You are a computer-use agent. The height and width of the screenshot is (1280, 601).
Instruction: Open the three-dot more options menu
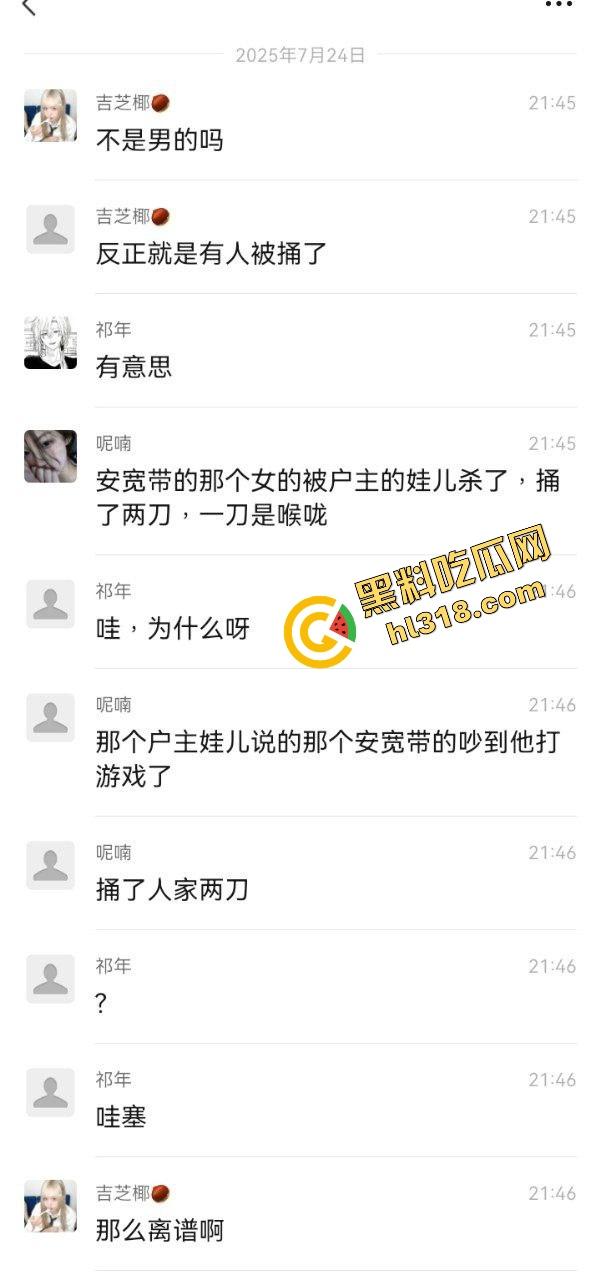pos(559,5)
